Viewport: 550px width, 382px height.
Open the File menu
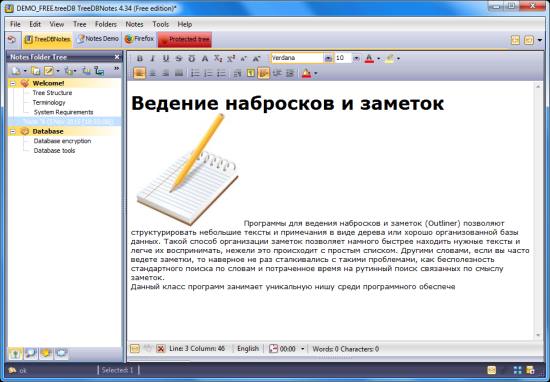15,24
